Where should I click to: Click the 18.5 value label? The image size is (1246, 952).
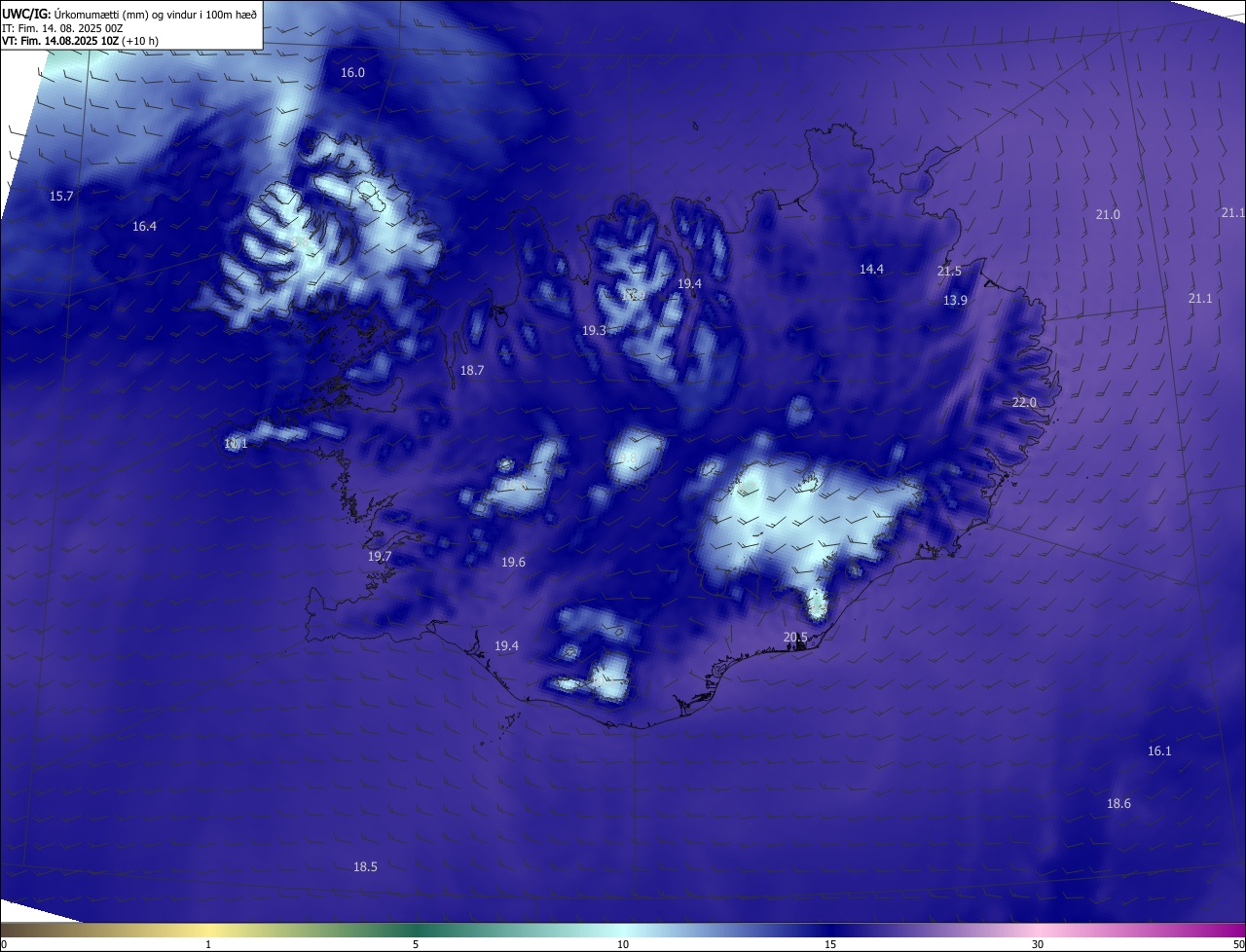pyautogui.click(x=365, y=866)
